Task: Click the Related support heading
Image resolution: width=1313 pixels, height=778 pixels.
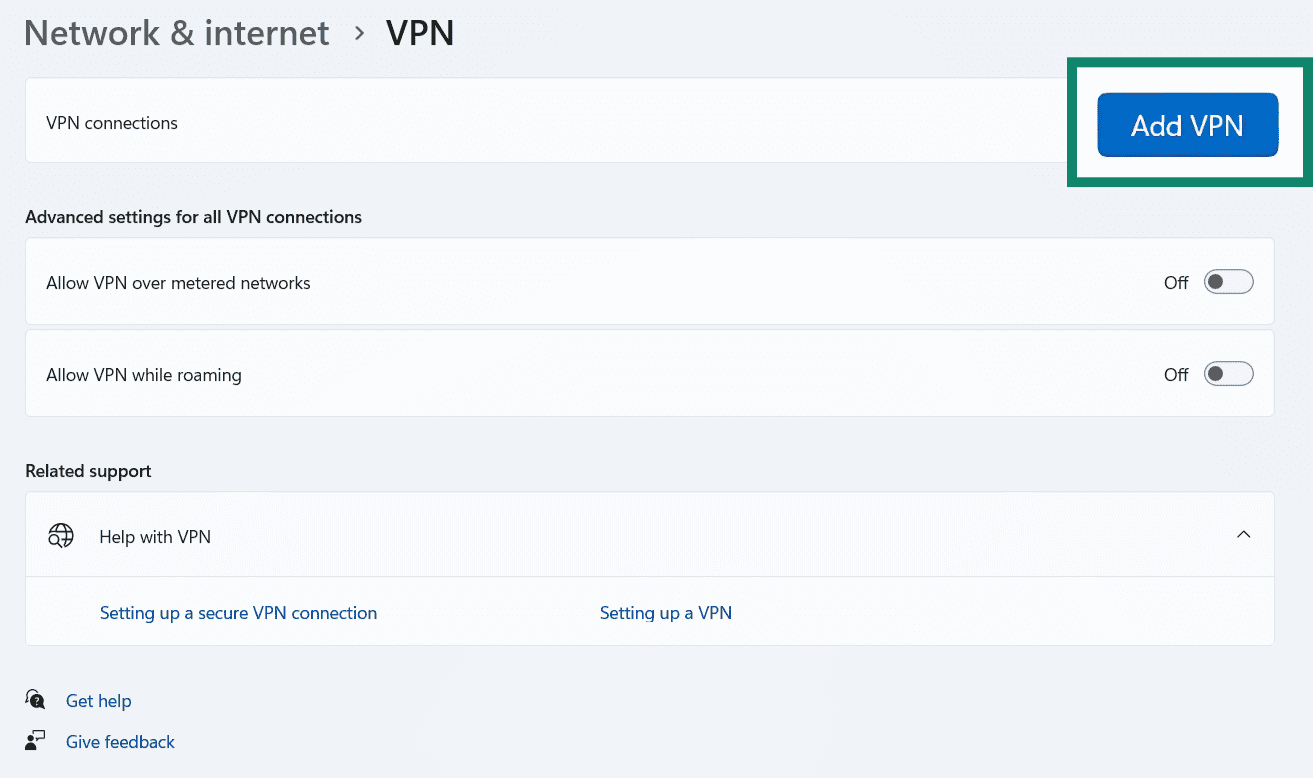Action: coord(88,470)
